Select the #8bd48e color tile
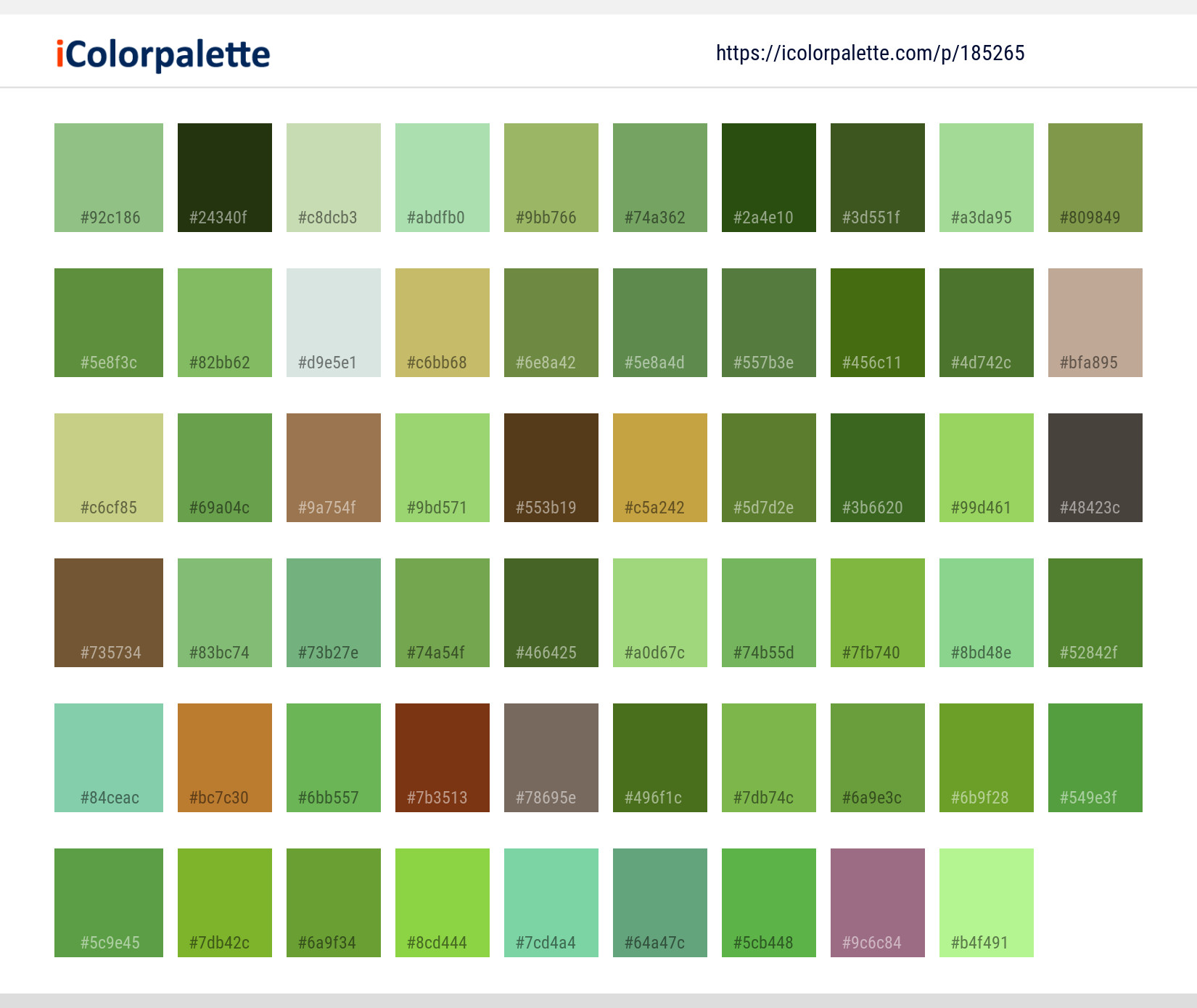Screen dimensions: 1197x1008 pos(987,613)
